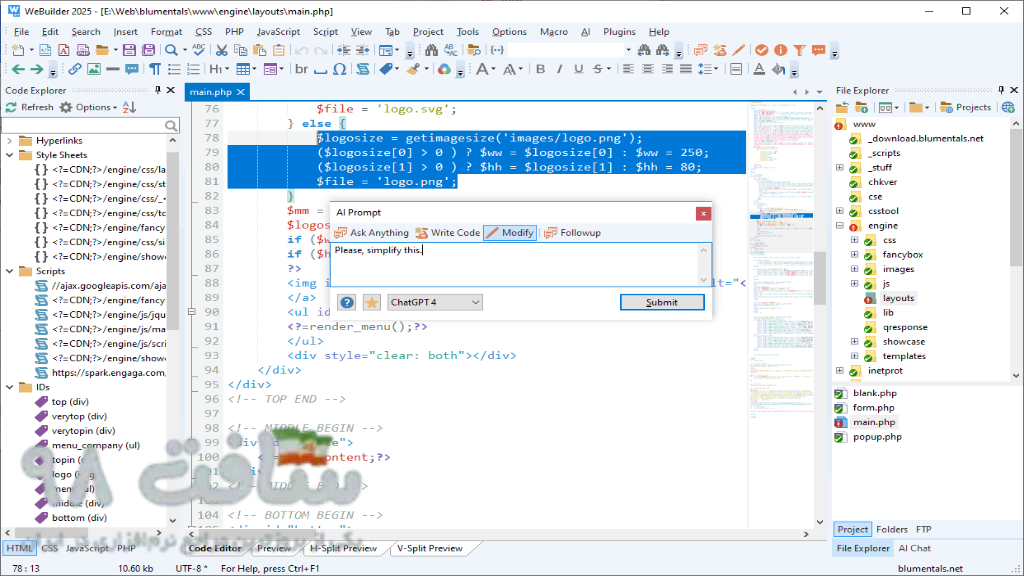Insert a horizontal rule line icon
The height and width of the screenshot is (576, 1024).
coord(112,69)
